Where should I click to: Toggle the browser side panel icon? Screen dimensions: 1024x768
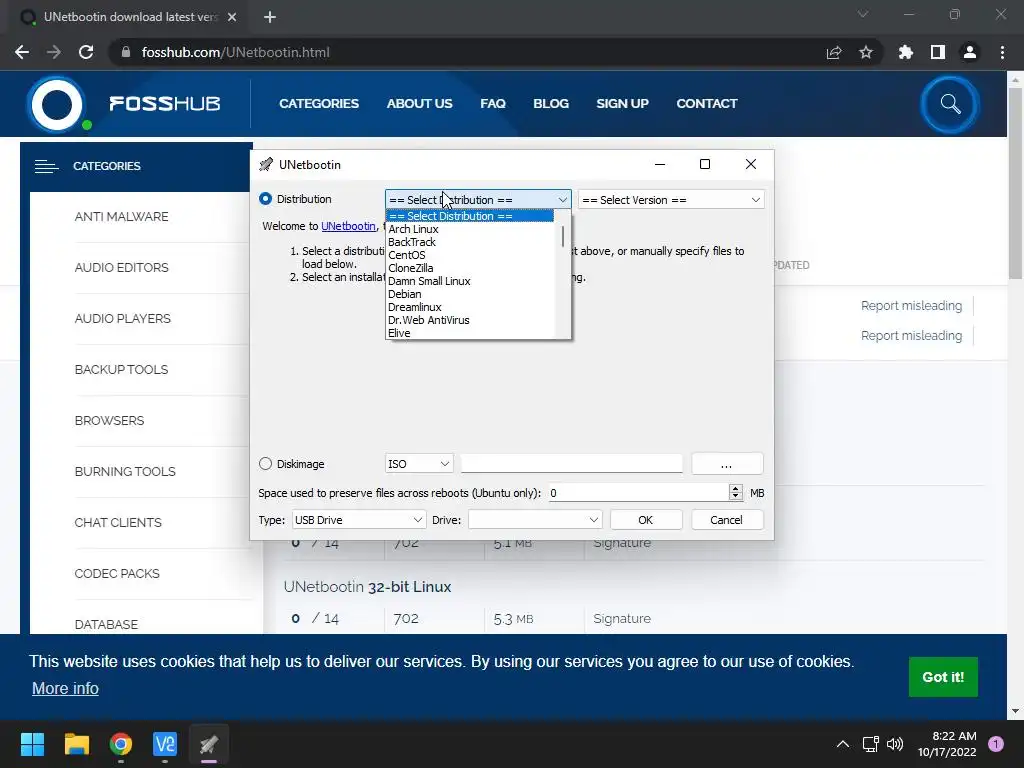point(938,52)
